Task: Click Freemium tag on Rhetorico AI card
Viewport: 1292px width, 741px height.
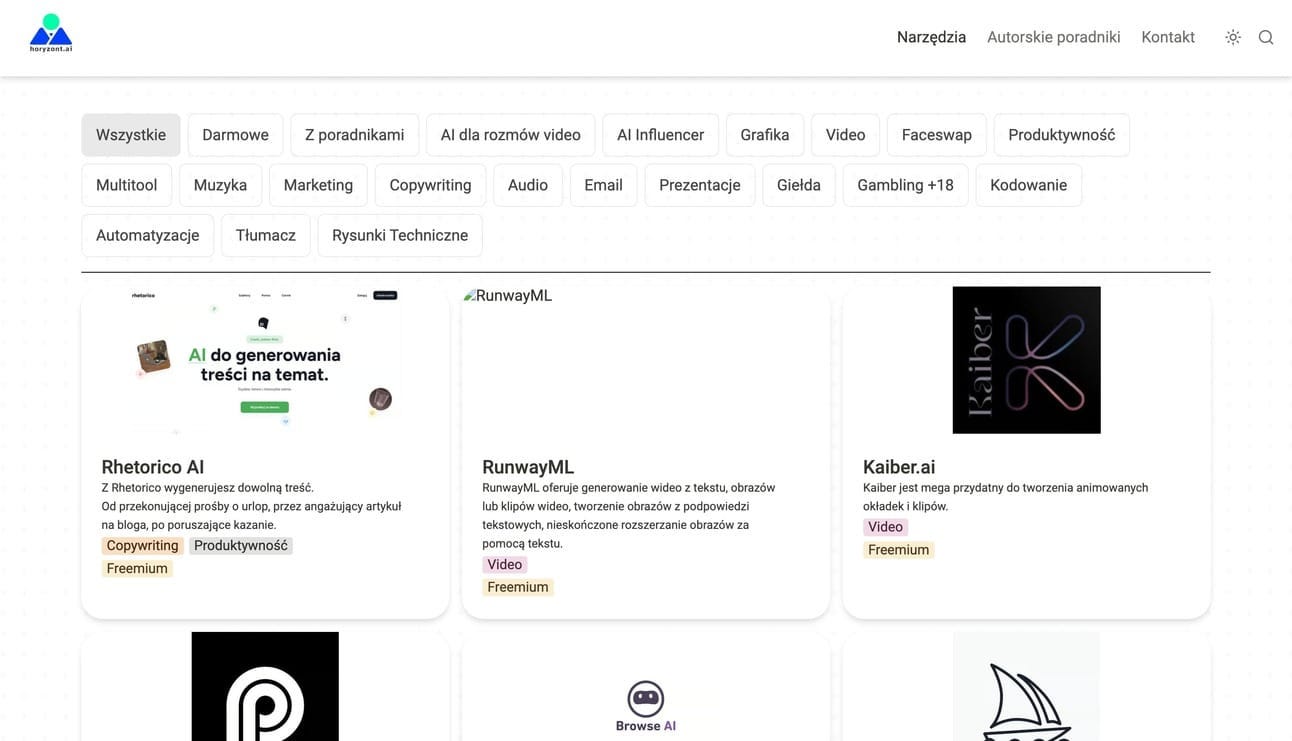Action: click(137, 568)
